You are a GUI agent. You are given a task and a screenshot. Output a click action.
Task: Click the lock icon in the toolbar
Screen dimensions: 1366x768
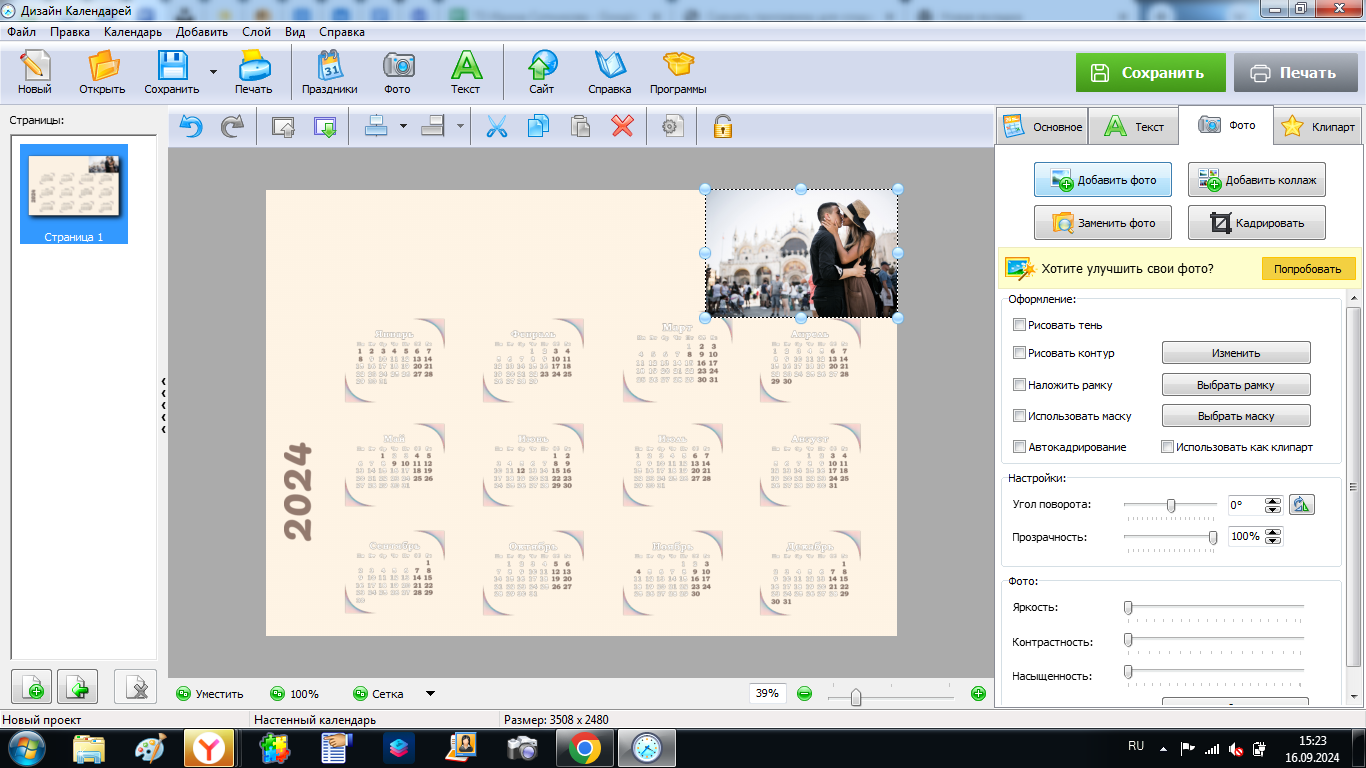point(722,127)
